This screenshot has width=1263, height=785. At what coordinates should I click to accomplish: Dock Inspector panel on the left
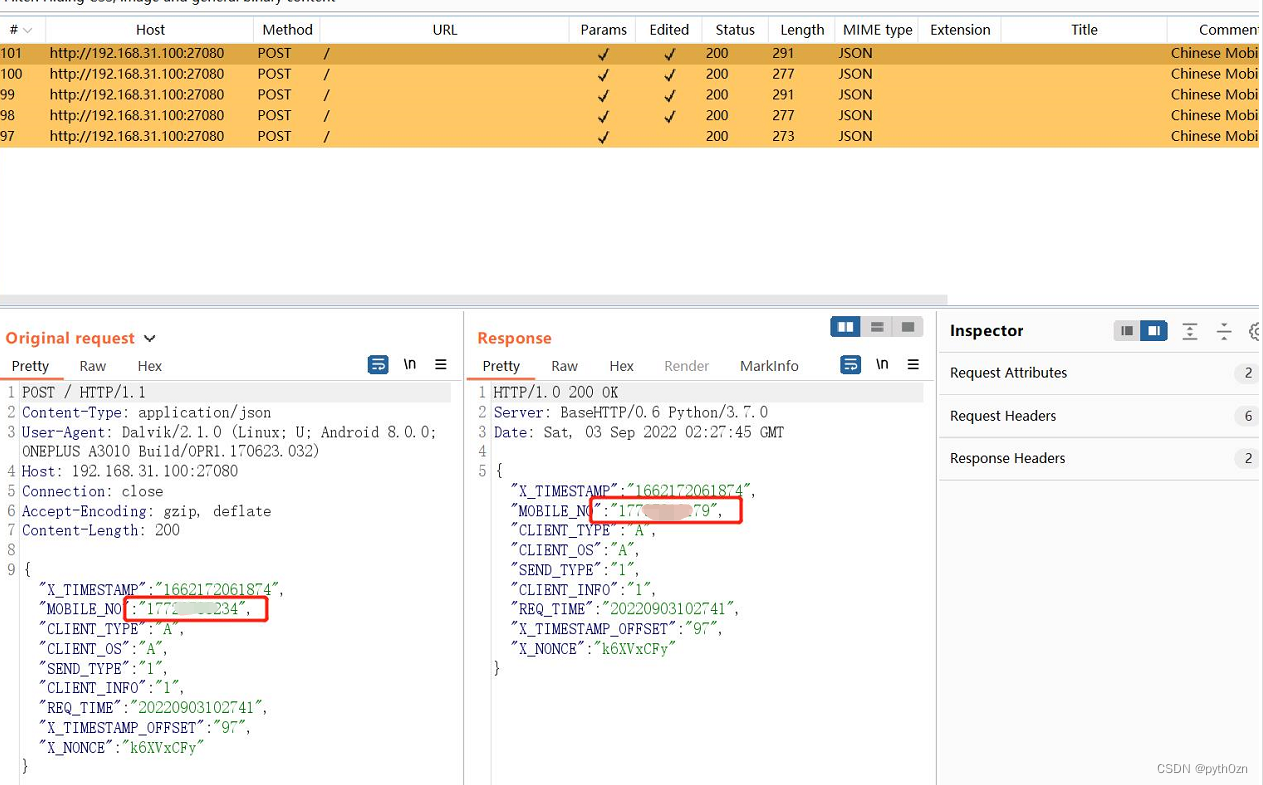(1127, 331)
